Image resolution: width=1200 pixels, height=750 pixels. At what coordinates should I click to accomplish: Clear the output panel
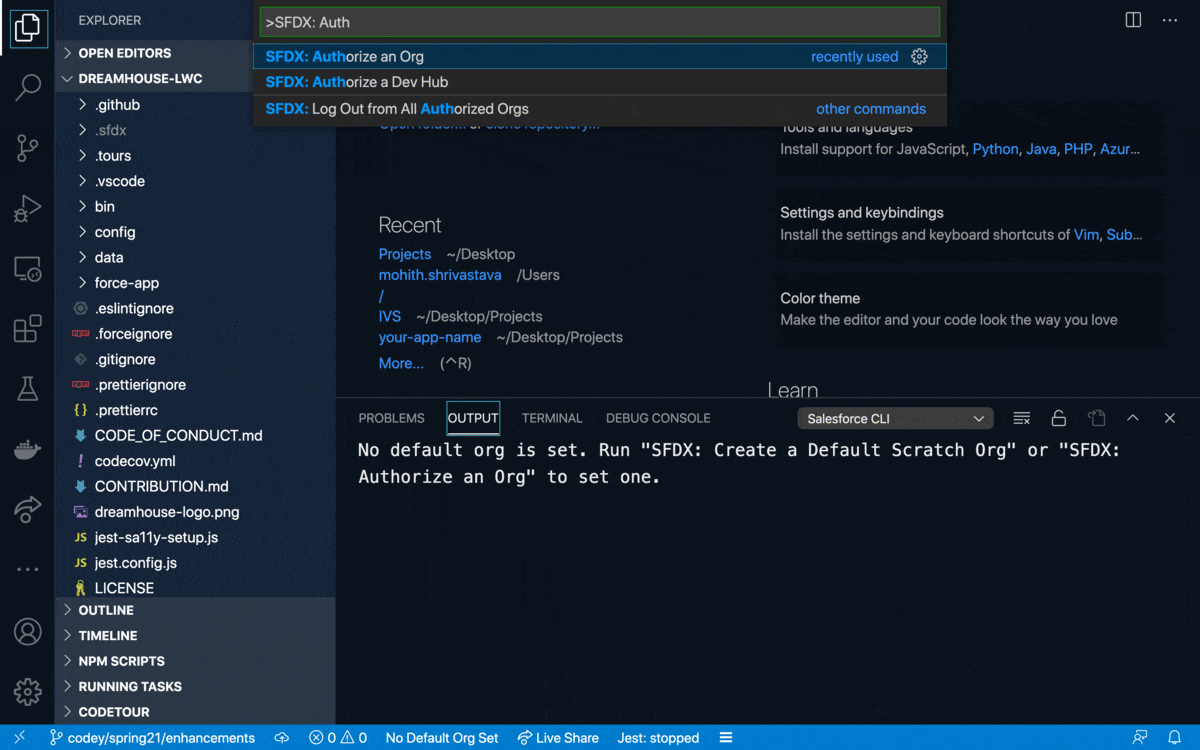click(1021, 418)
